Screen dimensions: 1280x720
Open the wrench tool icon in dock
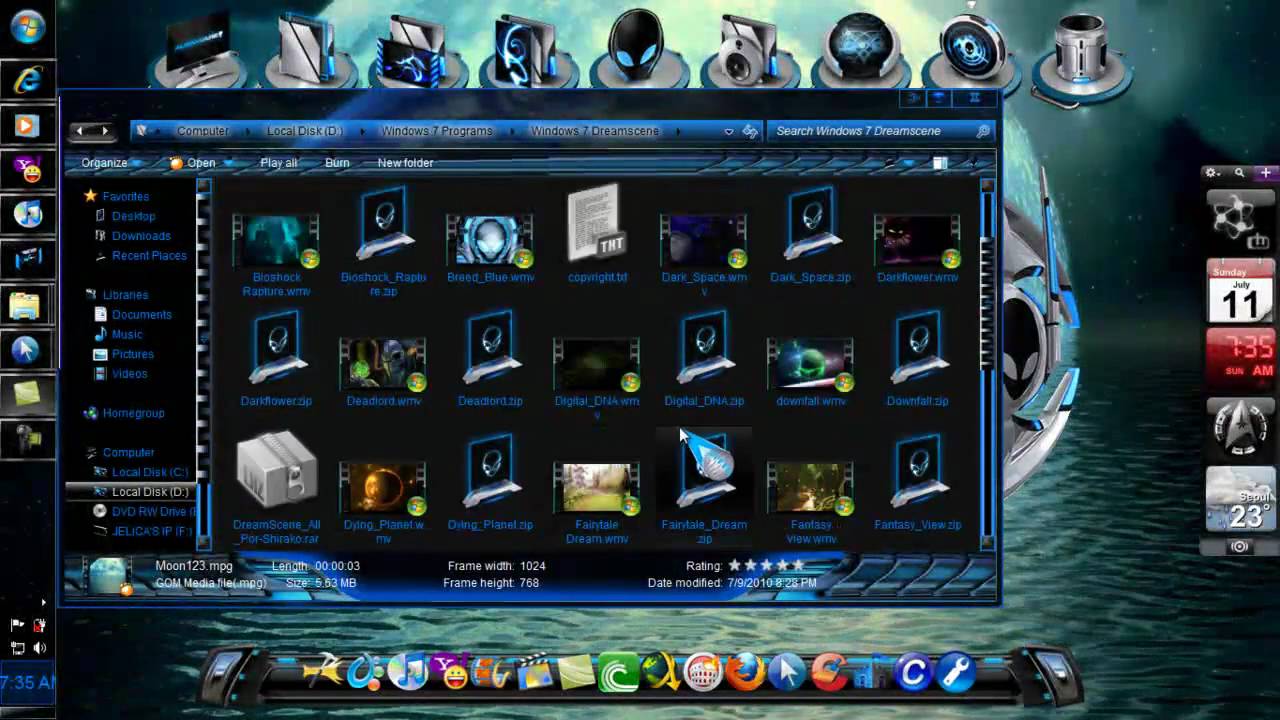tap(956, 672)
